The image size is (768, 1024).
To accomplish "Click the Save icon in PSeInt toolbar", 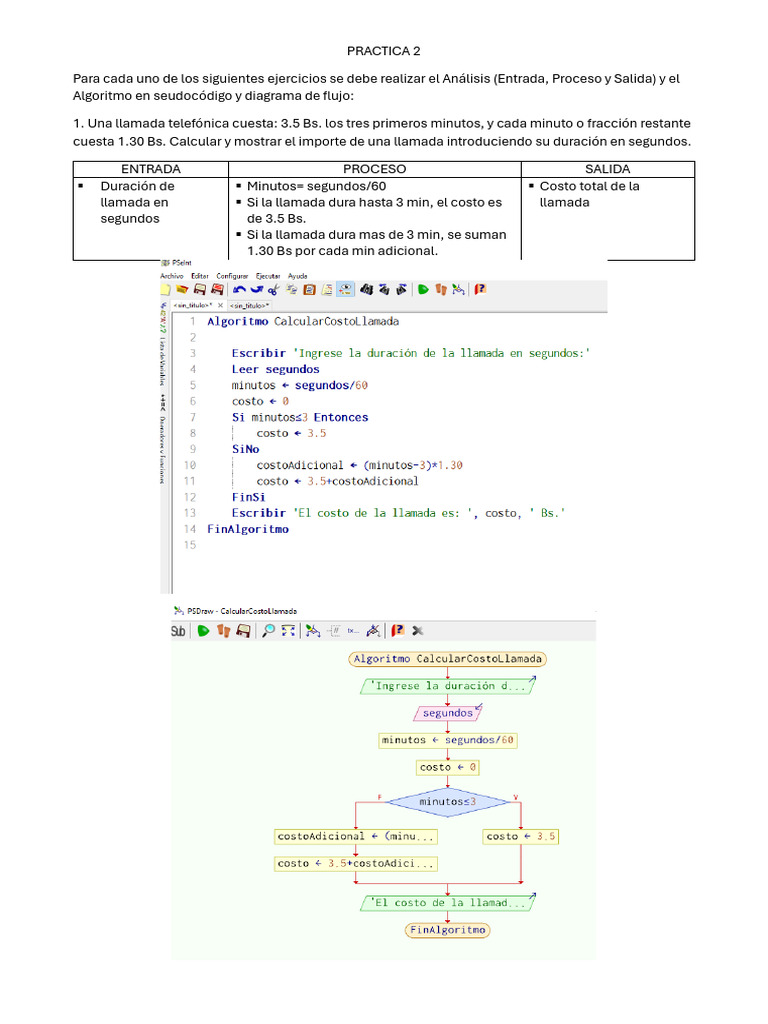I will coord(200,289).
